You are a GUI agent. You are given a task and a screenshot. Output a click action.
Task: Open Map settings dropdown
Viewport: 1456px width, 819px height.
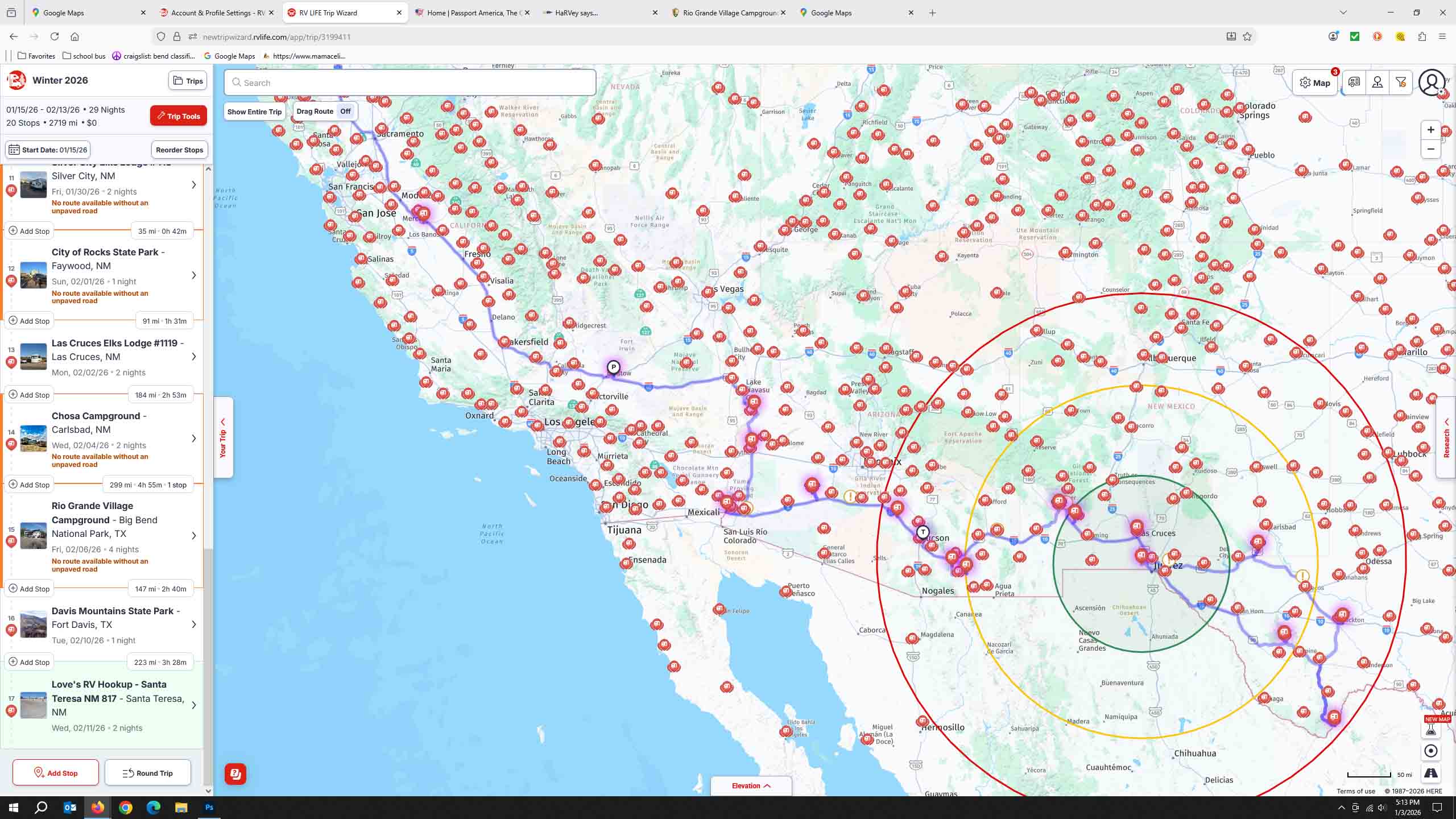click(1315, 83)
